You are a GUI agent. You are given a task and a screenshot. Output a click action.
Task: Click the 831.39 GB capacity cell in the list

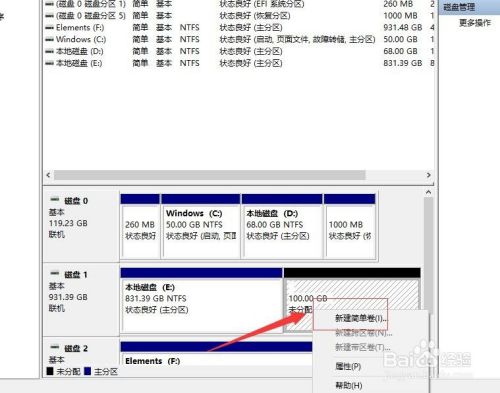(x=403, y=63)
